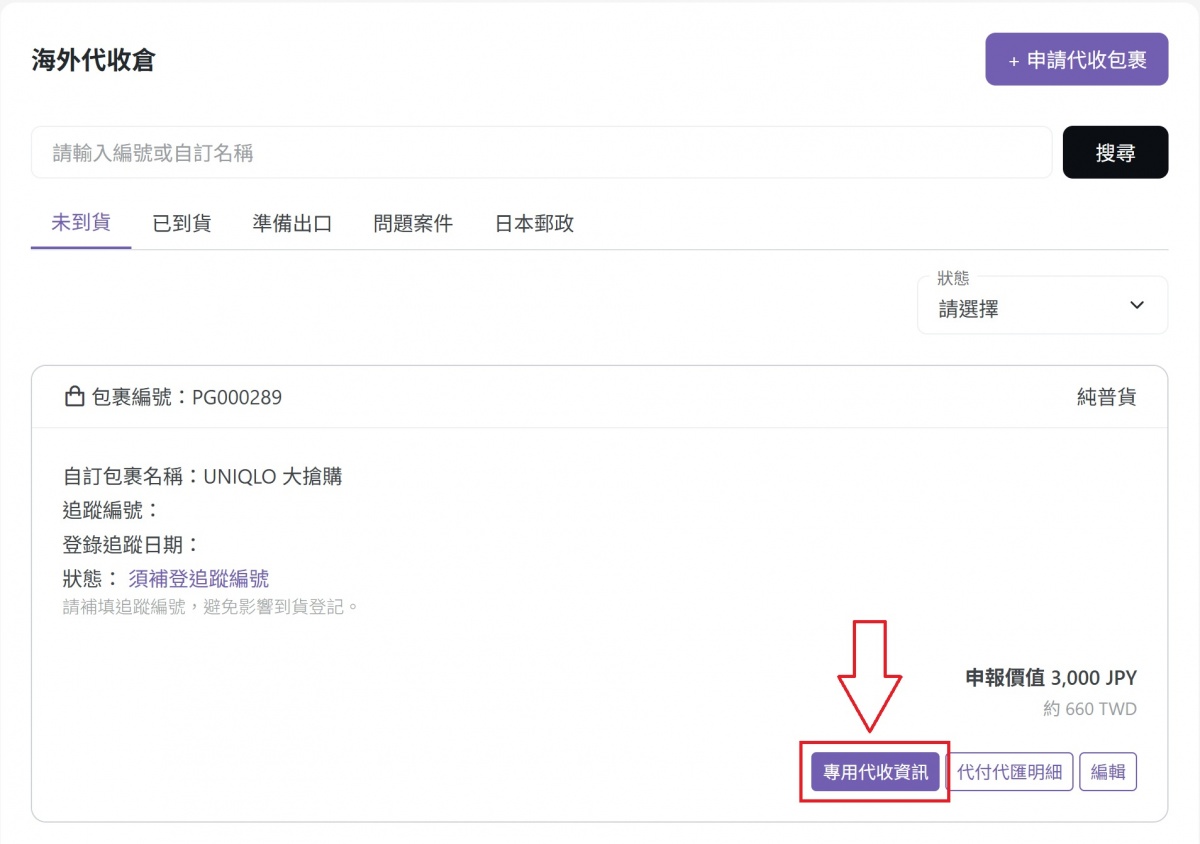Switch to the 已到貨 tab
The width and height of the screenshot is (1200, 844).
[182, 223]
